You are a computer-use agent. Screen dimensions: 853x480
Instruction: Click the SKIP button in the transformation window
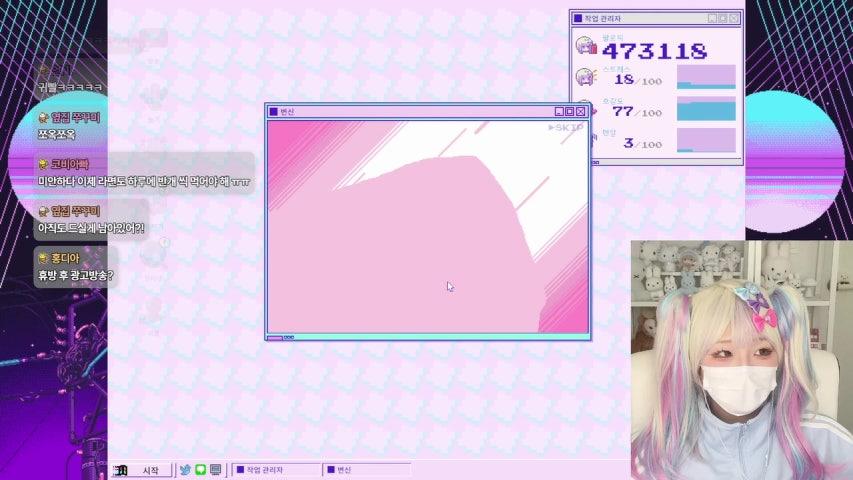click(x=566, y=127)
